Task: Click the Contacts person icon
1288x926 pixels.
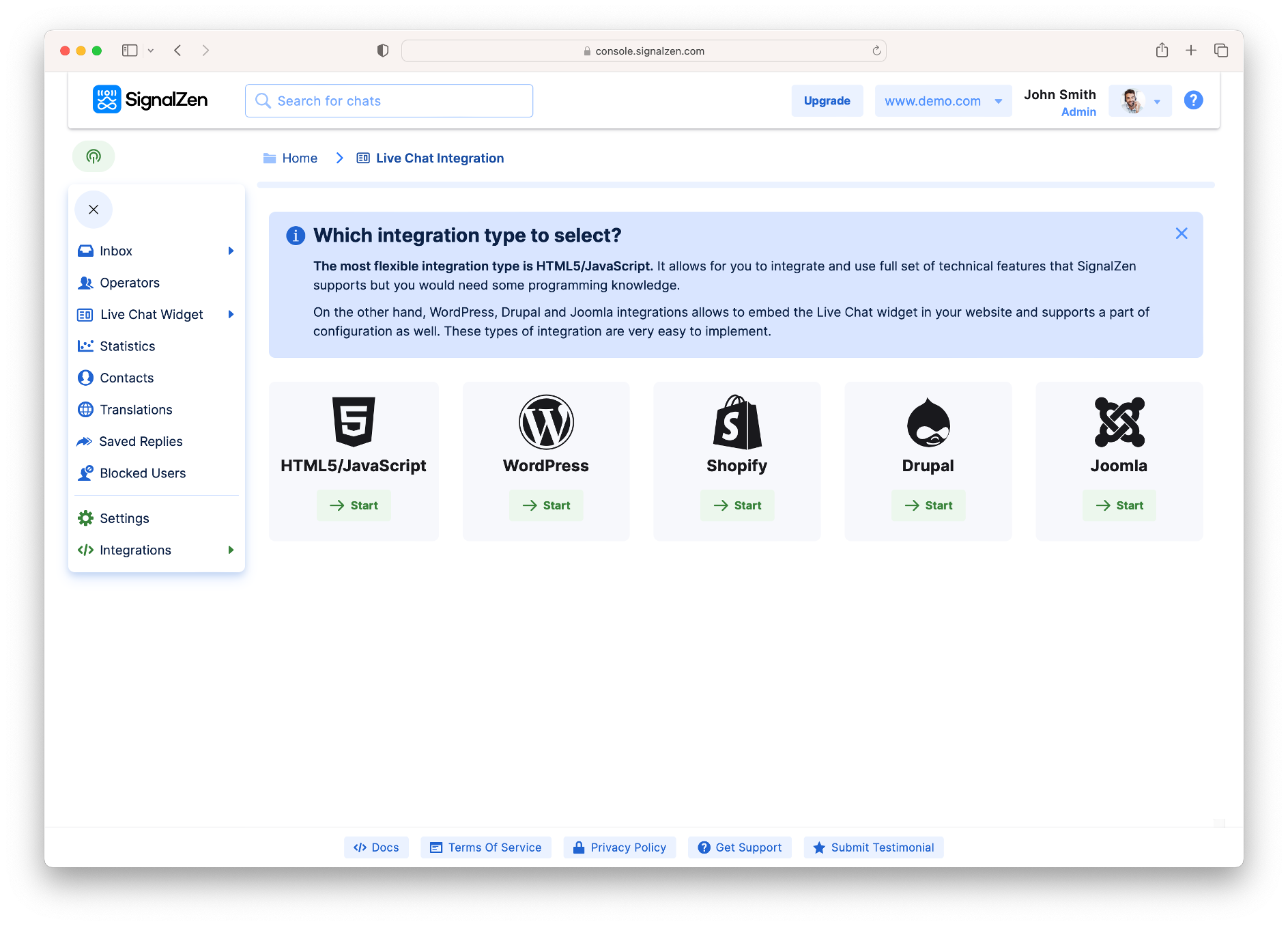Action: [x=85, y=378]
